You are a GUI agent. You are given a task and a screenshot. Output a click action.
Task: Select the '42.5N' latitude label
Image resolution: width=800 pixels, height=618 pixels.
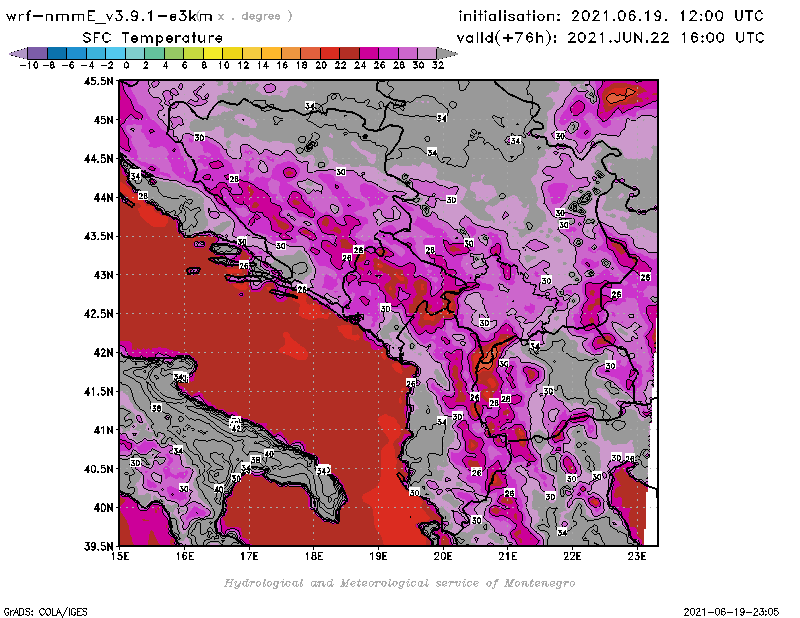(98, 314)
